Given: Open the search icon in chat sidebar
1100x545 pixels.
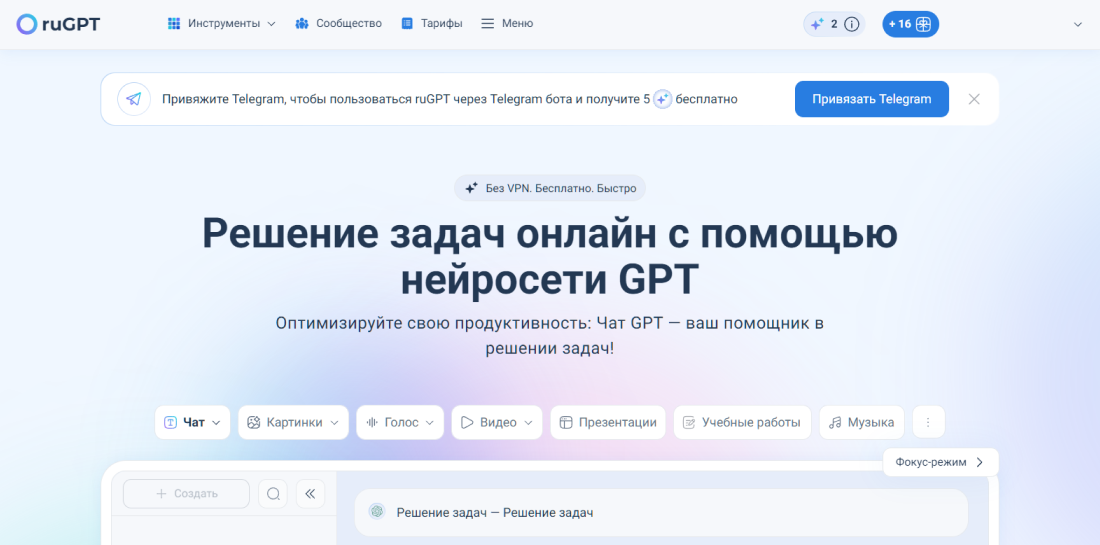Looking at the screenshot, I should [x=273, y=493].
